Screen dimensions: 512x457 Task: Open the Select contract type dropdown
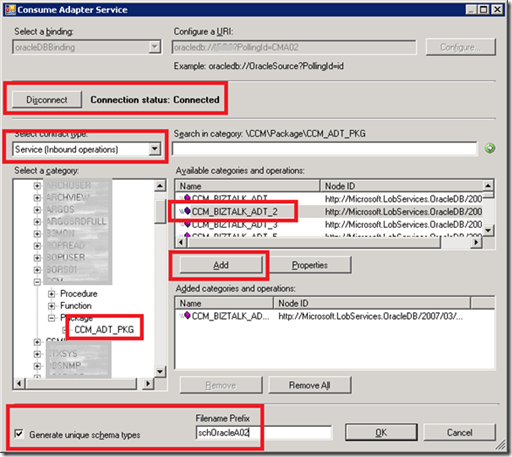pyautogui.click(x=155, y=149)
